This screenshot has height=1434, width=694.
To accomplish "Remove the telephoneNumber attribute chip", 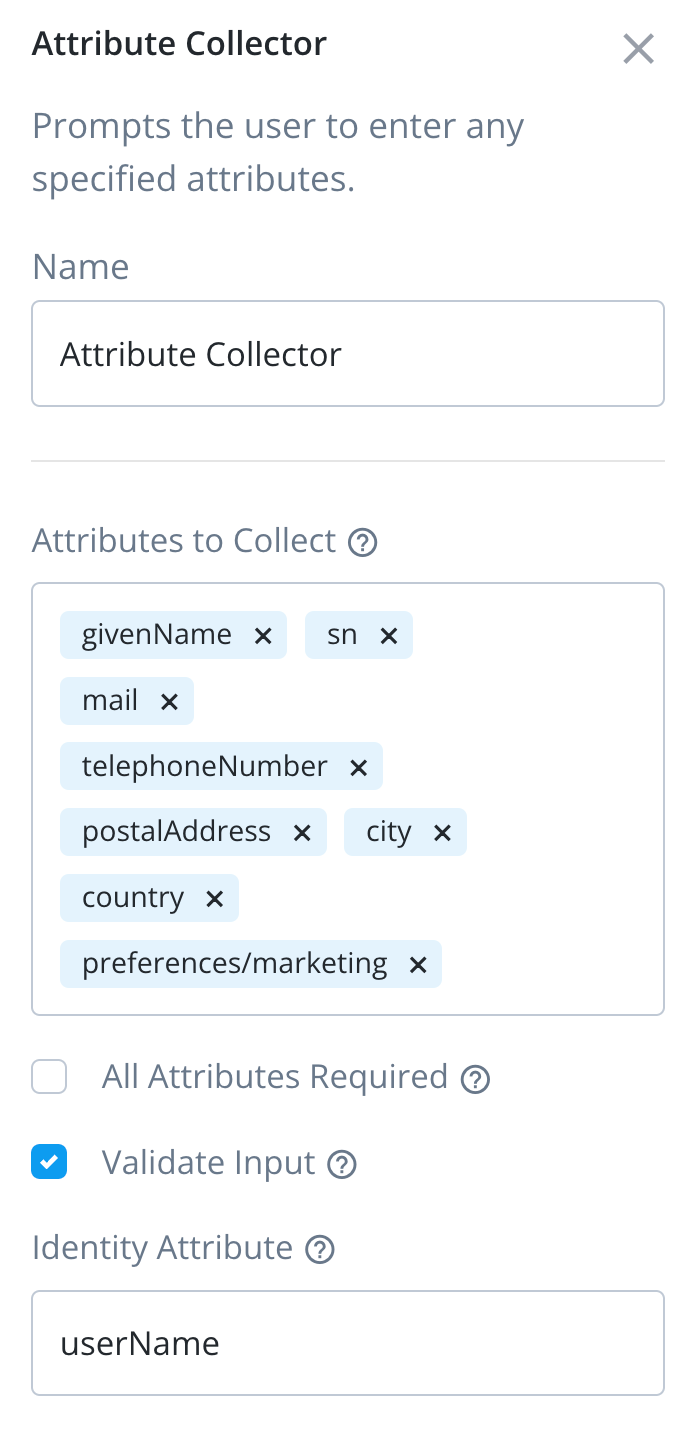I will [358, 766].
